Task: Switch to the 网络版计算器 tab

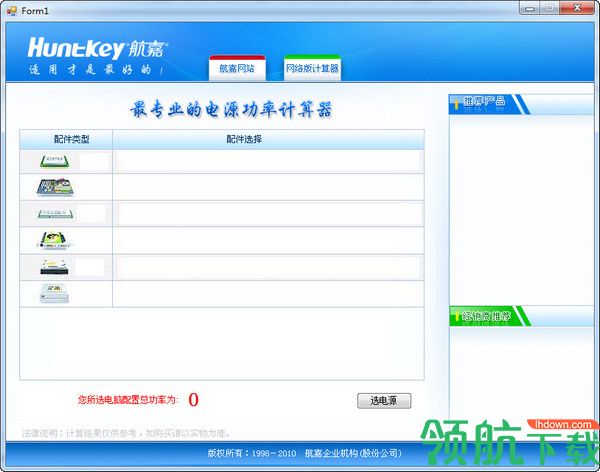Action: [x=312, y=69]
